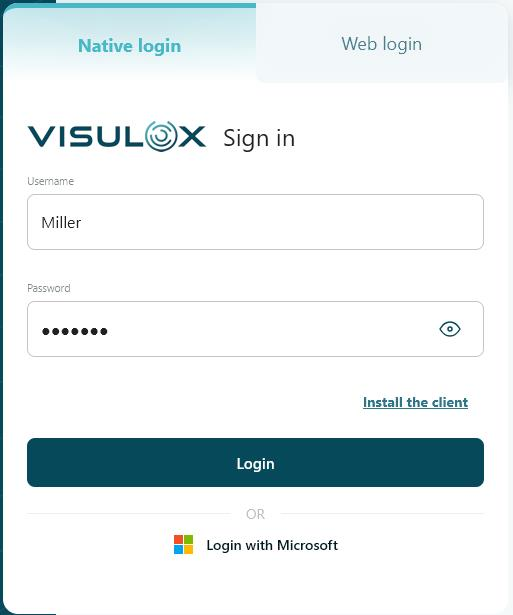Switch to the Web login tab
This screenshot has height=615, width=513.
click(382, 43)
